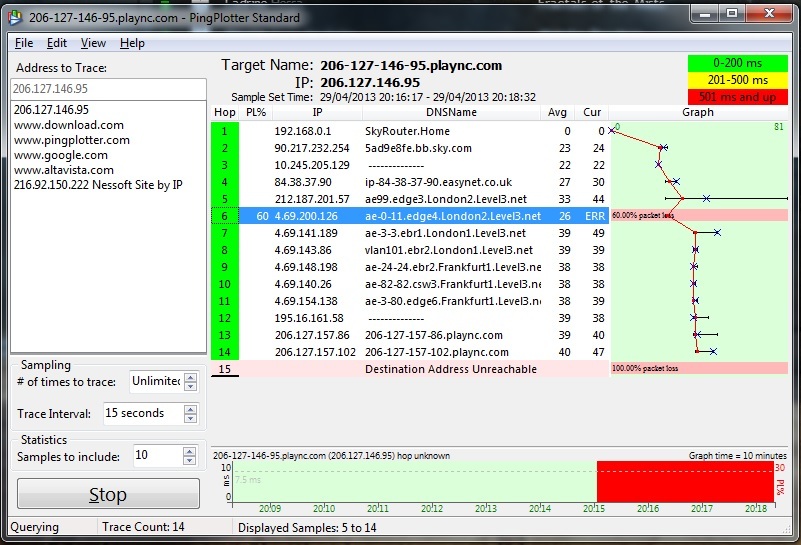
Task: Increase Samples to include value
Action: [190, 452]
